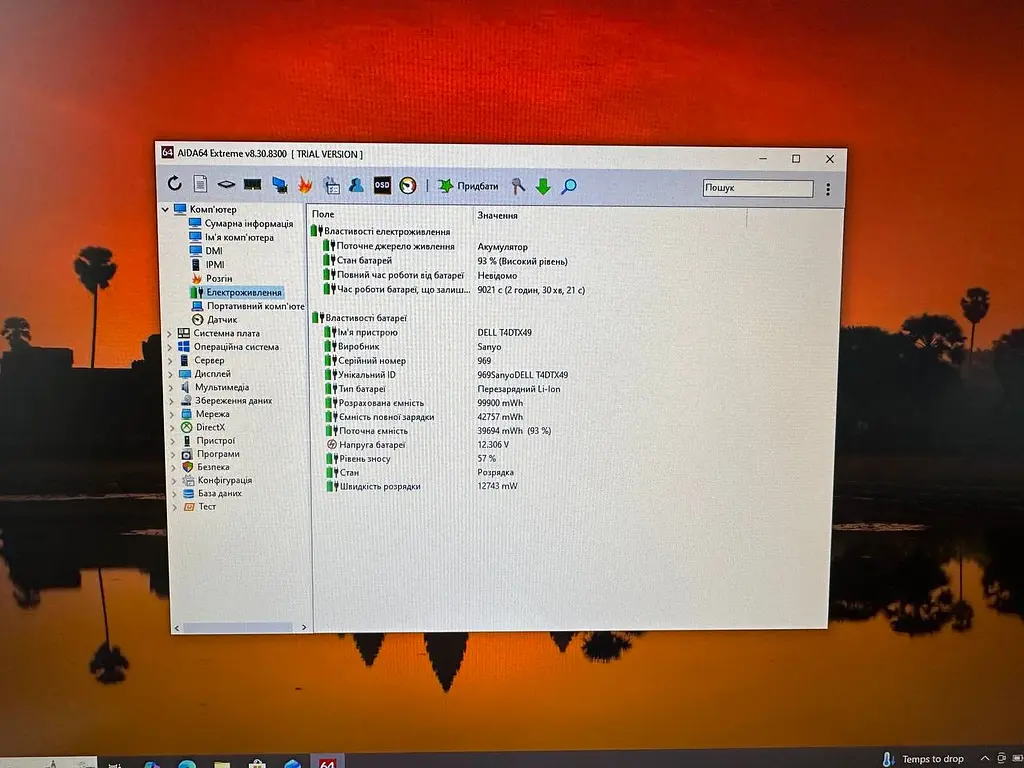Screen dimensions: 1024x768
Task: Click the AIDA64 taskbar icon
Action: [x=327, y=762]
